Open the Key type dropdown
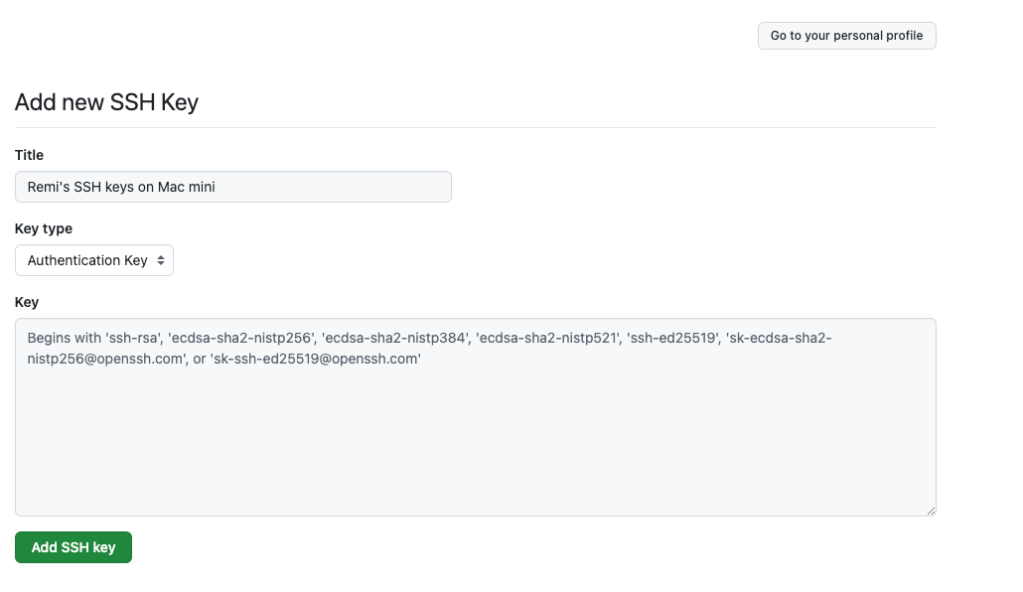The height and width of the screenshot is (592, 1023). click(x=94, y=260)
